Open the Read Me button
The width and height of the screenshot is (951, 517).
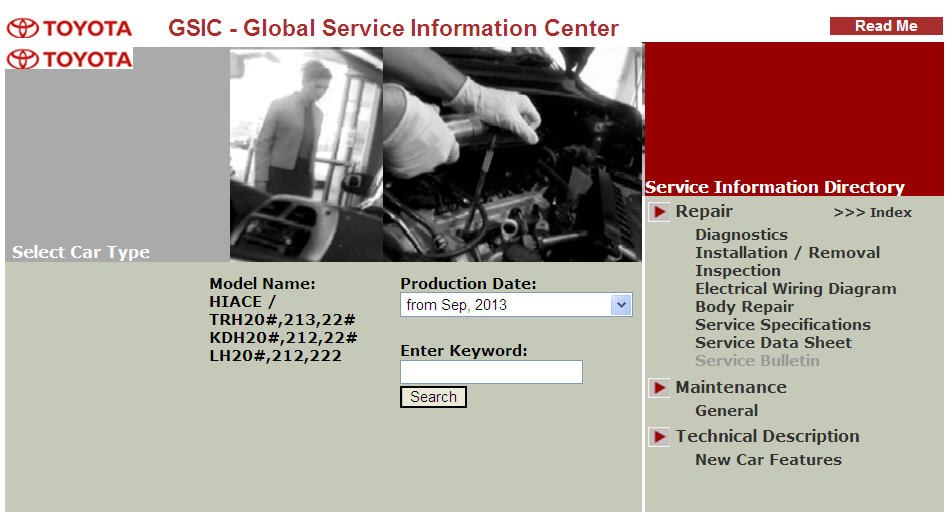(x=885, y=26)
